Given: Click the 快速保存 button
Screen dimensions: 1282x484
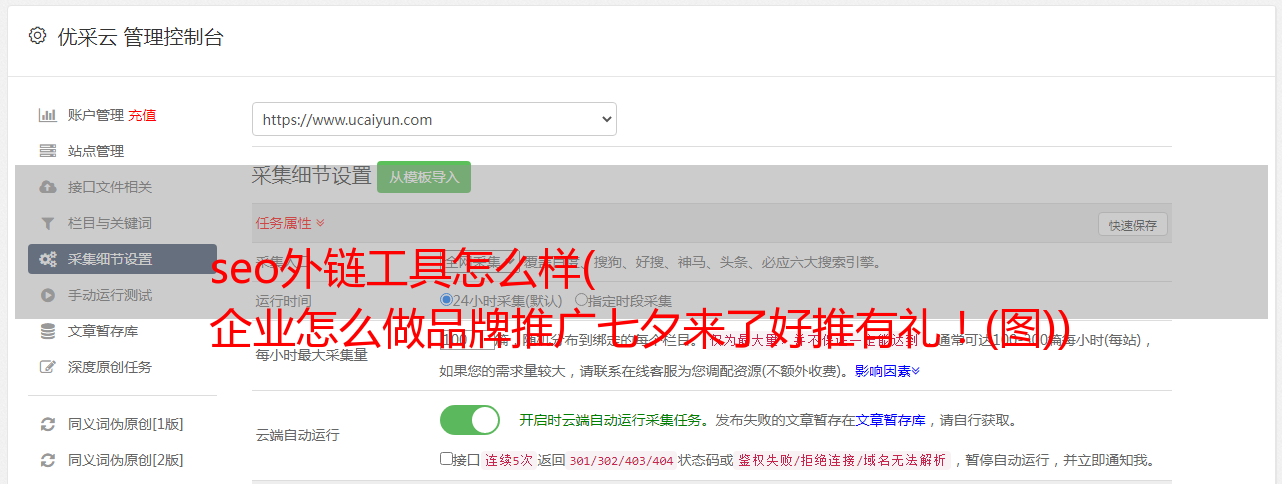Looking at the screenshot, I should pos(1133,225).
